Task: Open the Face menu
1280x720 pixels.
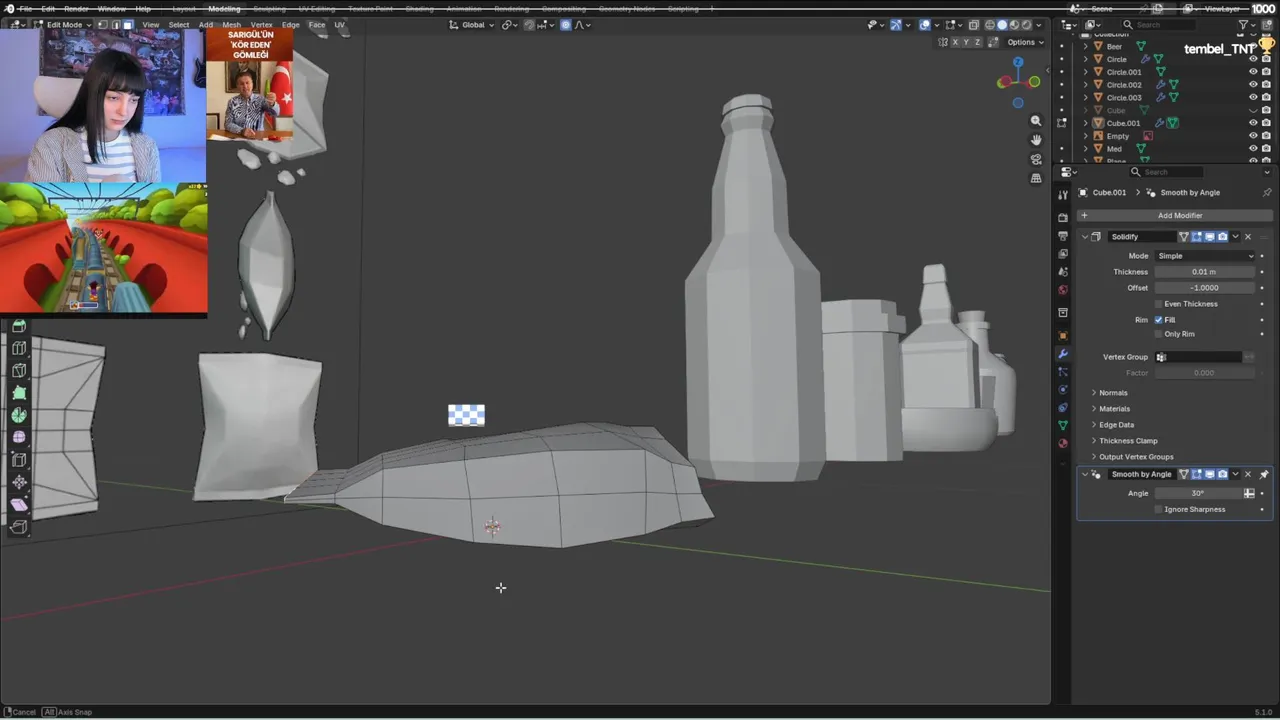Action: point(317,25)
